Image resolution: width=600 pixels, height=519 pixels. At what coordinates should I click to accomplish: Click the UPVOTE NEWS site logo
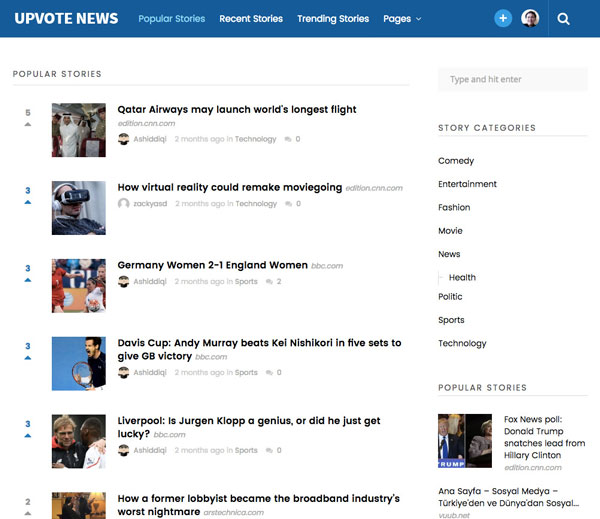click(66, 18)
